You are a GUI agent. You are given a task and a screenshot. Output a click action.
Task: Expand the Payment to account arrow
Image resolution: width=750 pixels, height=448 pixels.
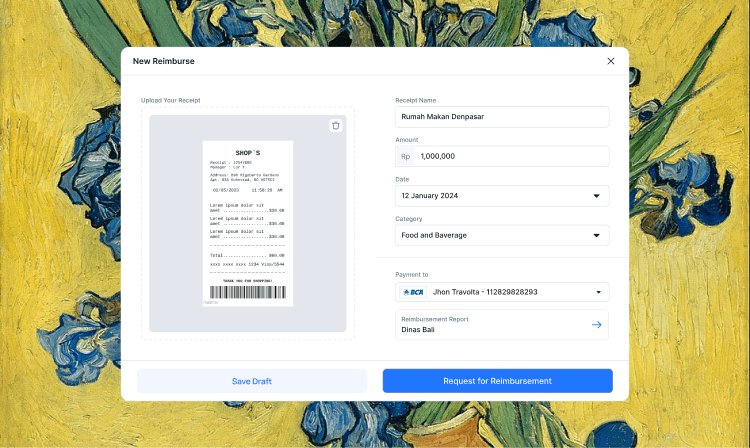pyautogui.click(x=599, y=292)
